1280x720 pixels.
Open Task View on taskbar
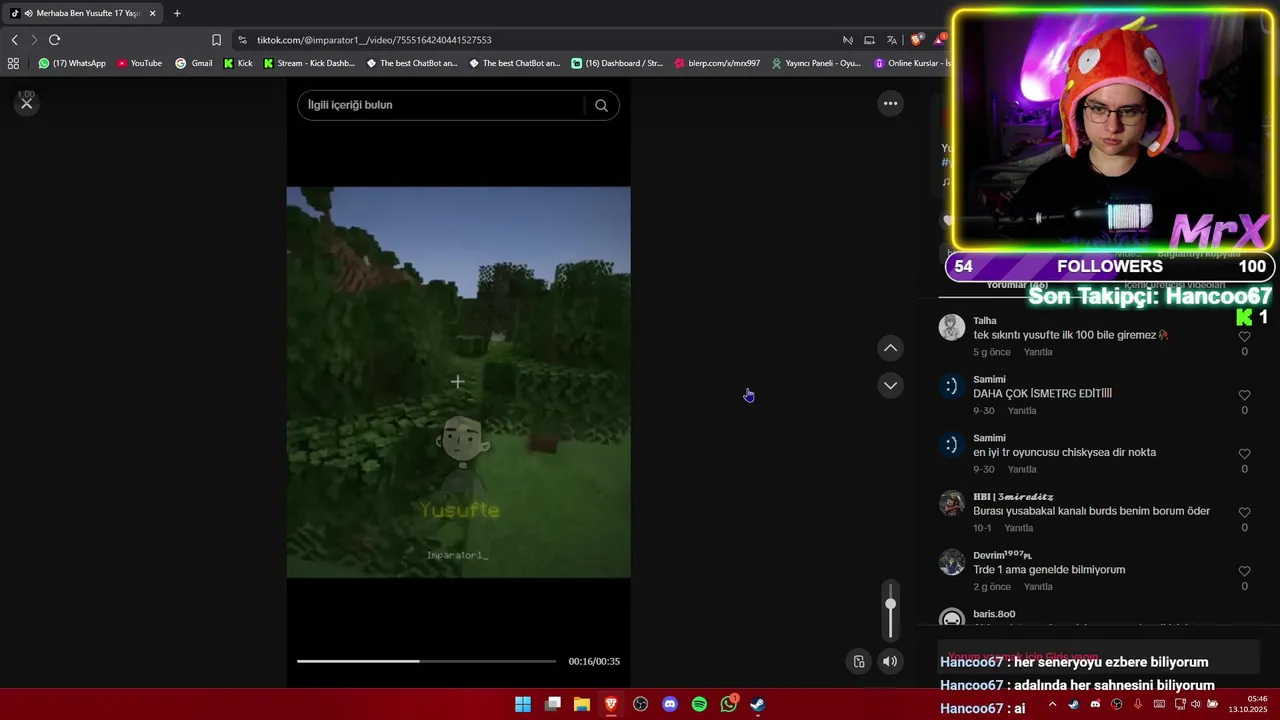(x=552, y=704)
